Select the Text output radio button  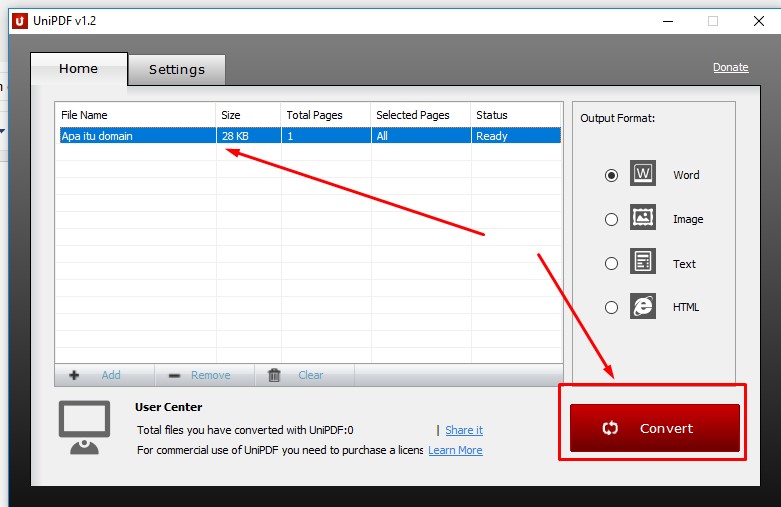pos(611,263)
